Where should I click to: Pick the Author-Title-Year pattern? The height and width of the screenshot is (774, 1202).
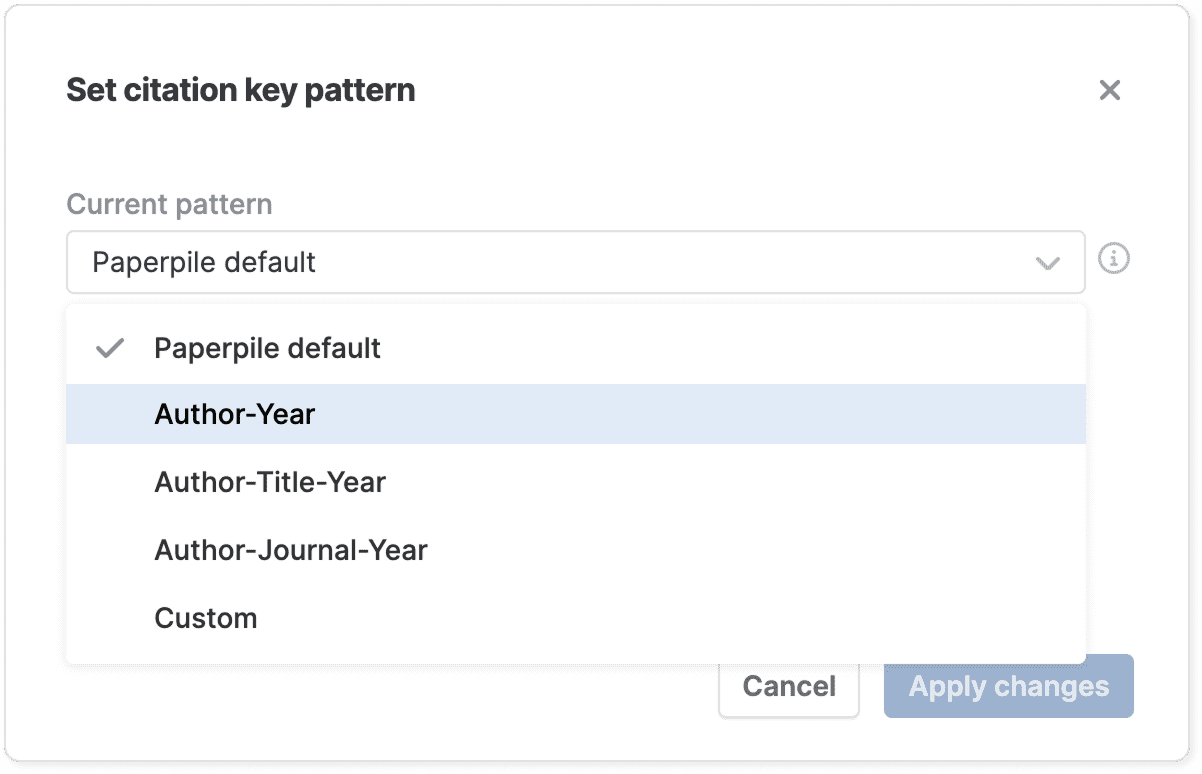[270, 482]
